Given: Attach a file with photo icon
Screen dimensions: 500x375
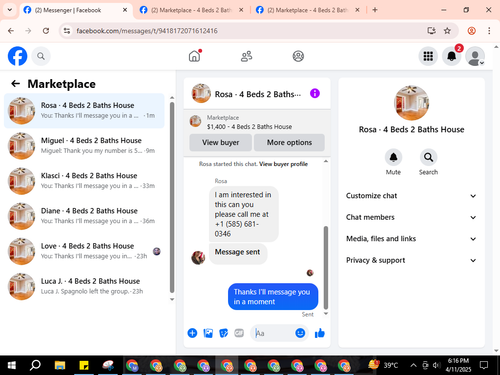Looking at the screenshot, I should coord(208,333).
